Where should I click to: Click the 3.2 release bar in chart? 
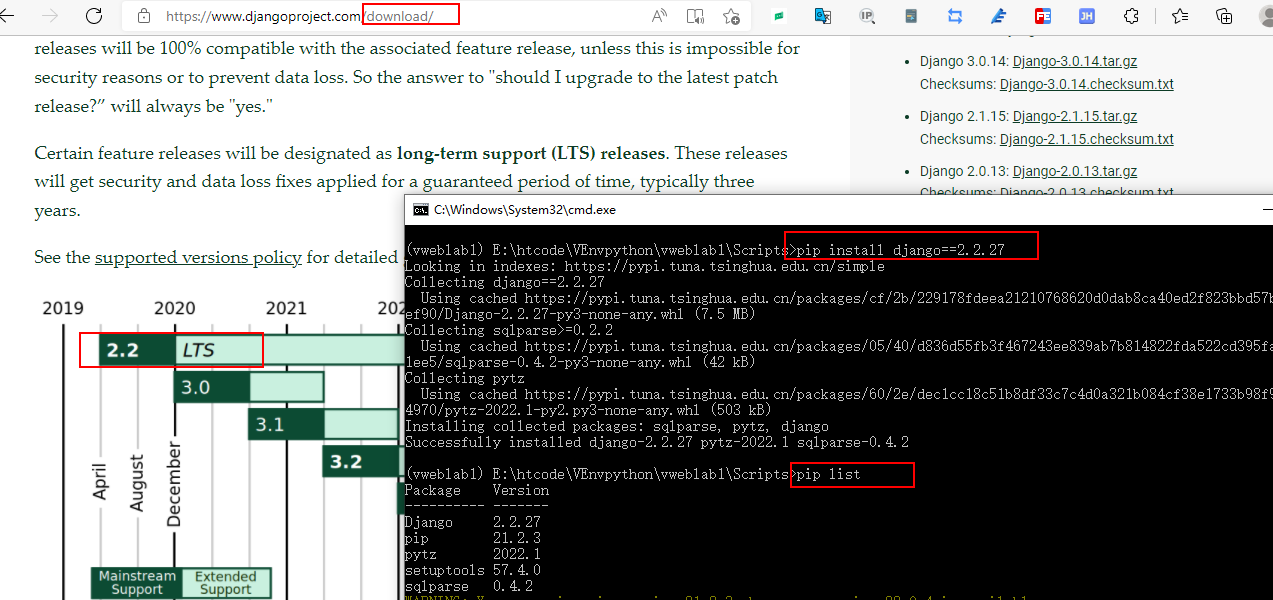click(x=362, y=461)
